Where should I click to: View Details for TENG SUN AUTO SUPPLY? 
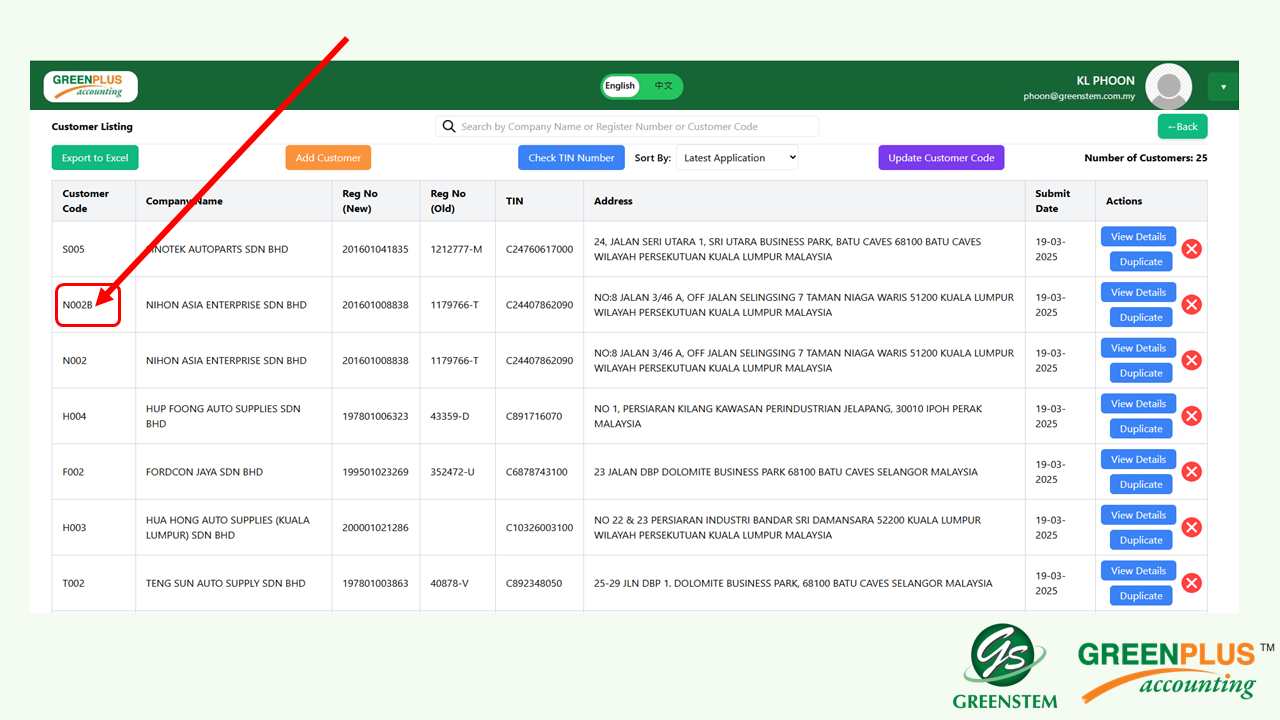[x=1138, y=571]
